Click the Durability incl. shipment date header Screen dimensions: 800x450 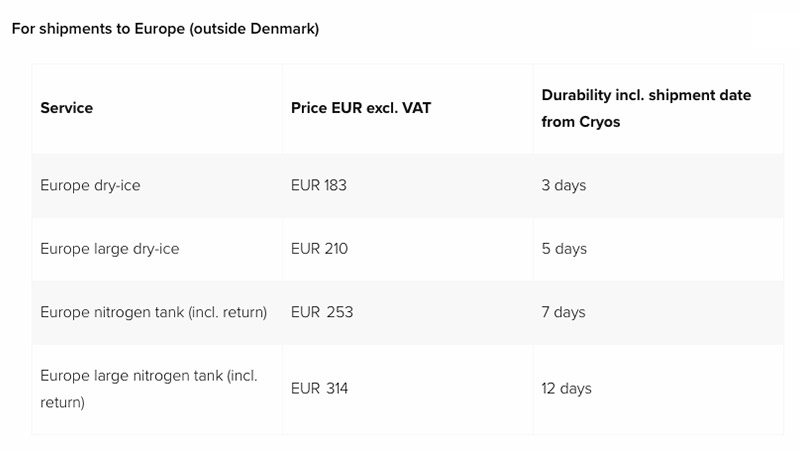tap(645, 95)
